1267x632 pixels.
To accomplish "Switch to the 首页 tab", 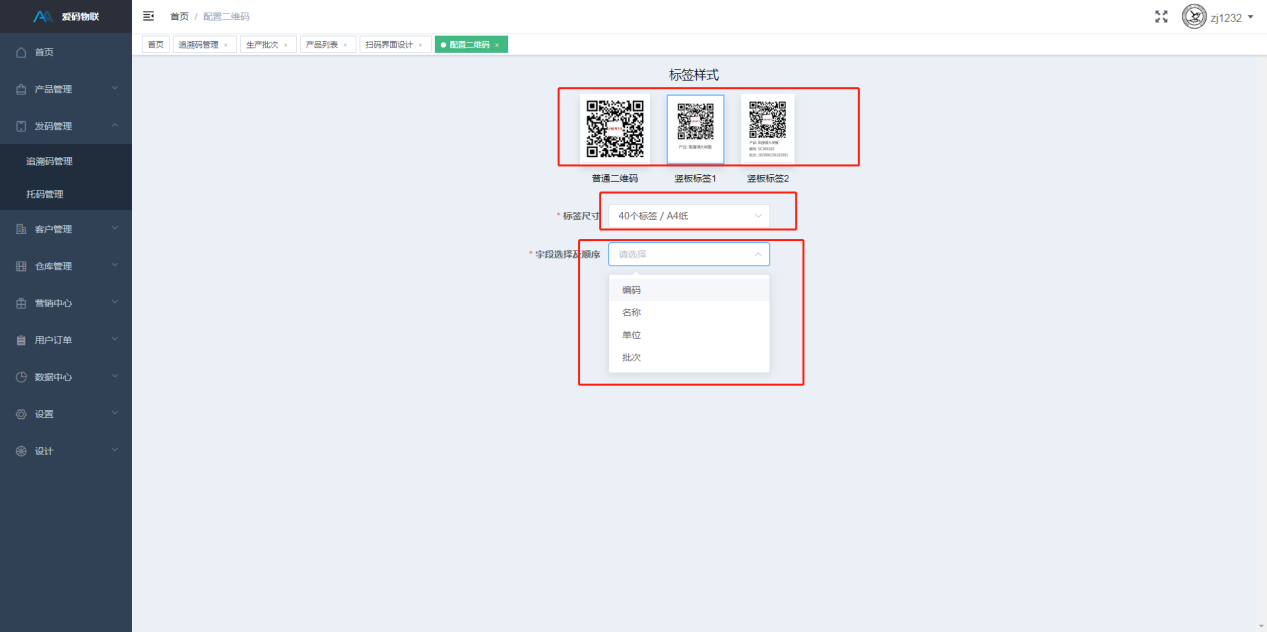I will [155, 45].
